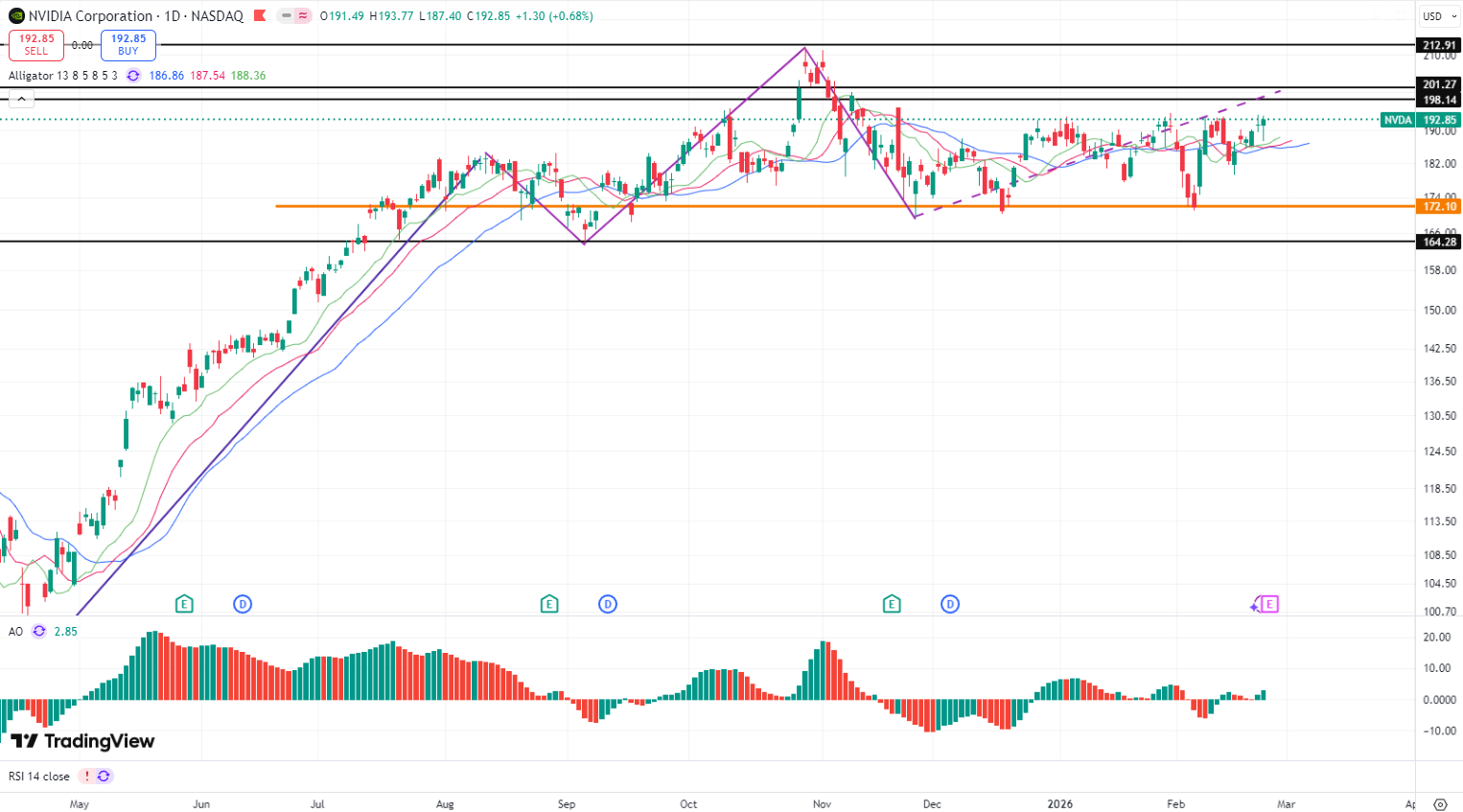Click the NVIDIA logo symbol icon
1463x812 pixels.
[16, 16]
